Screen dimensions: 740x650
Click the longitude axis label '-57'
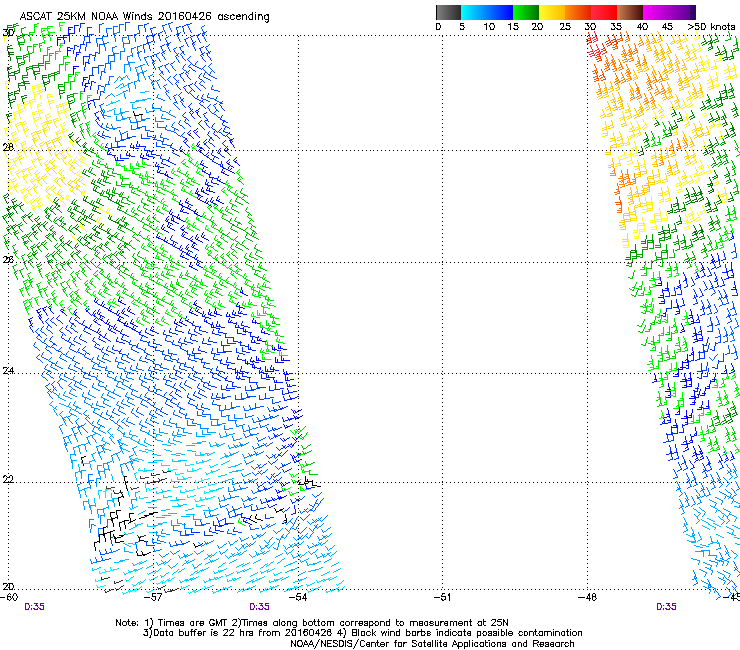[153, 597]
